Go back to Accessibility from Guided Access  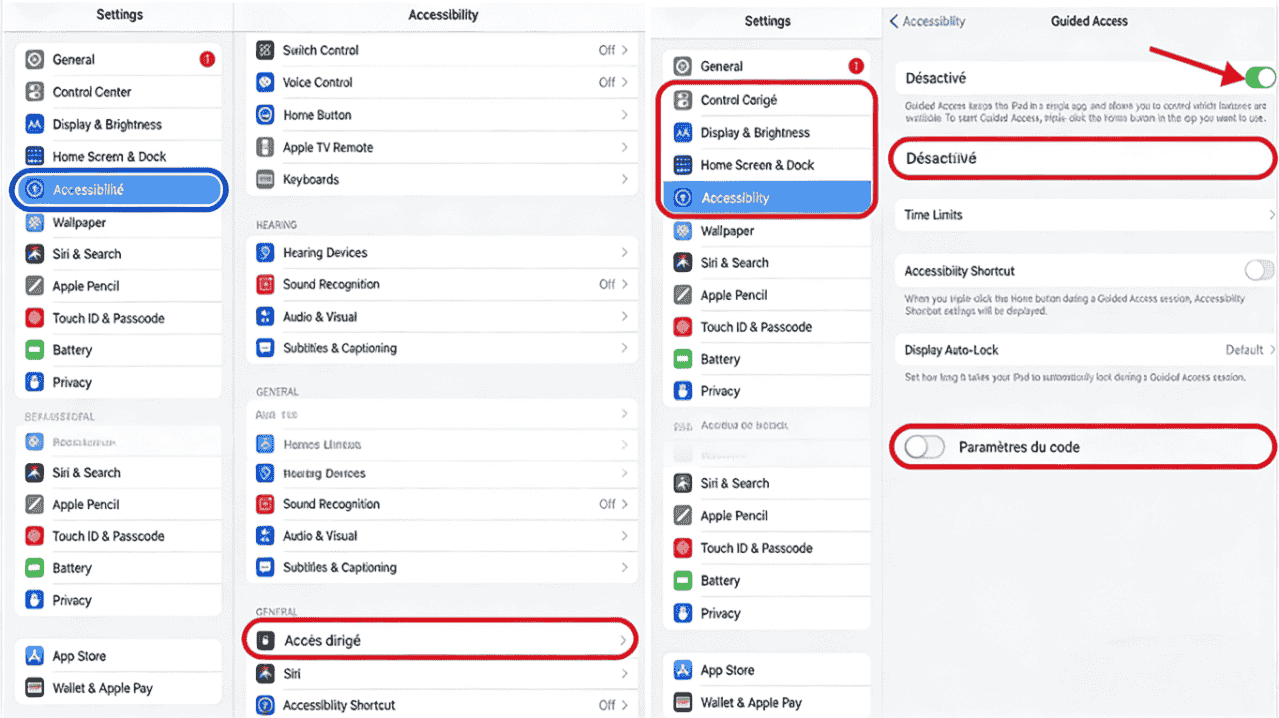click(x=928, y=21)
